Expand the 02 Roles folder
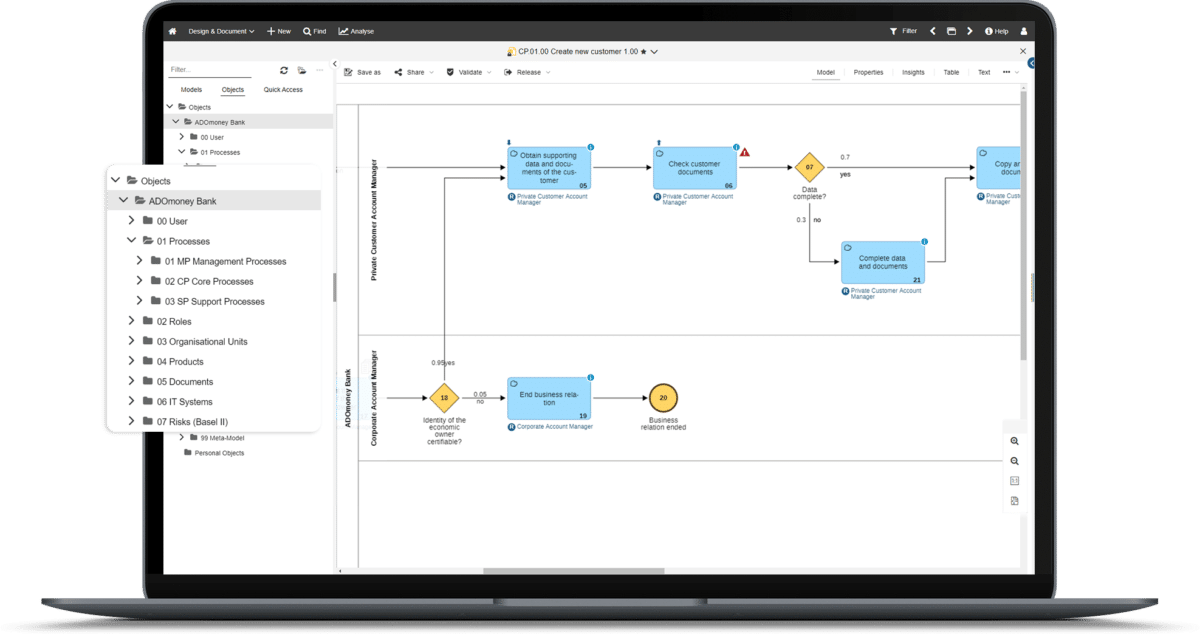1200x634 pixels. click(x=131, y=321)
